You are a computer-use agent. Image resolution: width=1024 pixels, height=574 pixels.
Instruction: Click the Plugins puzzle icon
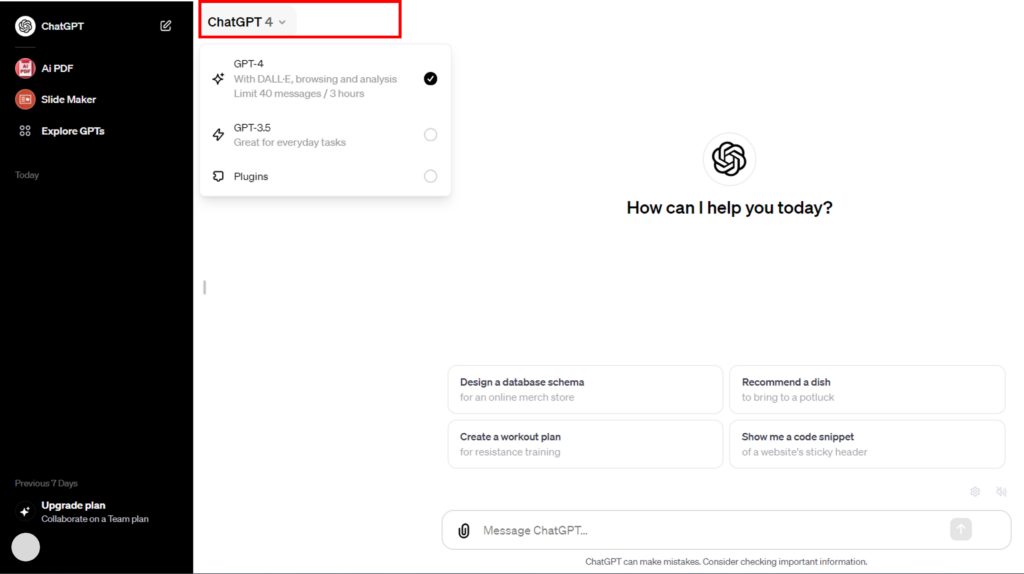pos(218,176)
